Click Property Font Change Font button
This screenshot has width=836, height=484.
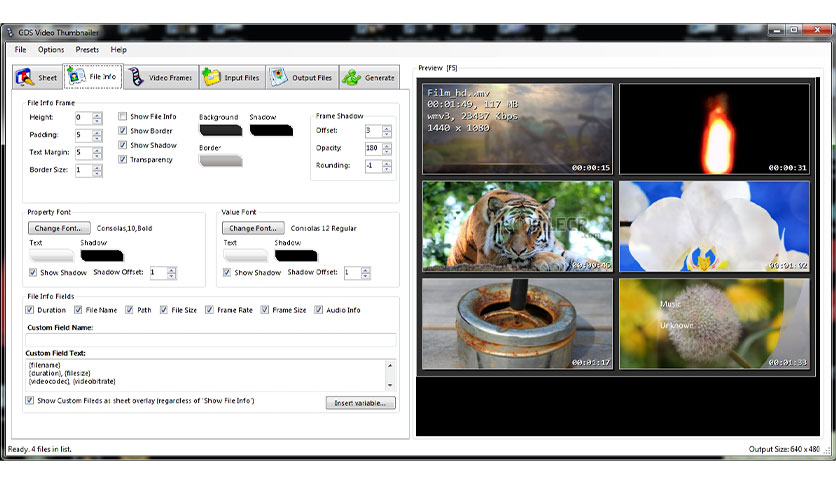pyautogui.click(x=59, y=228)
